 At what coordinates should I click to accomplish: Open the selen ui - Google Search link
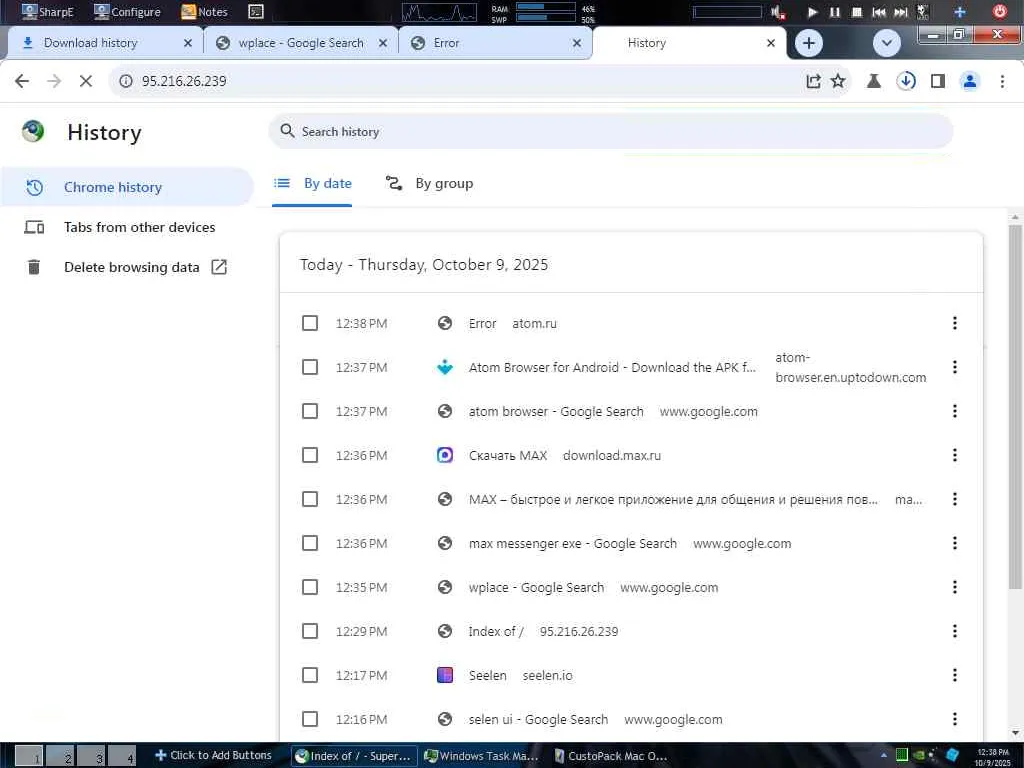[538, 720]
